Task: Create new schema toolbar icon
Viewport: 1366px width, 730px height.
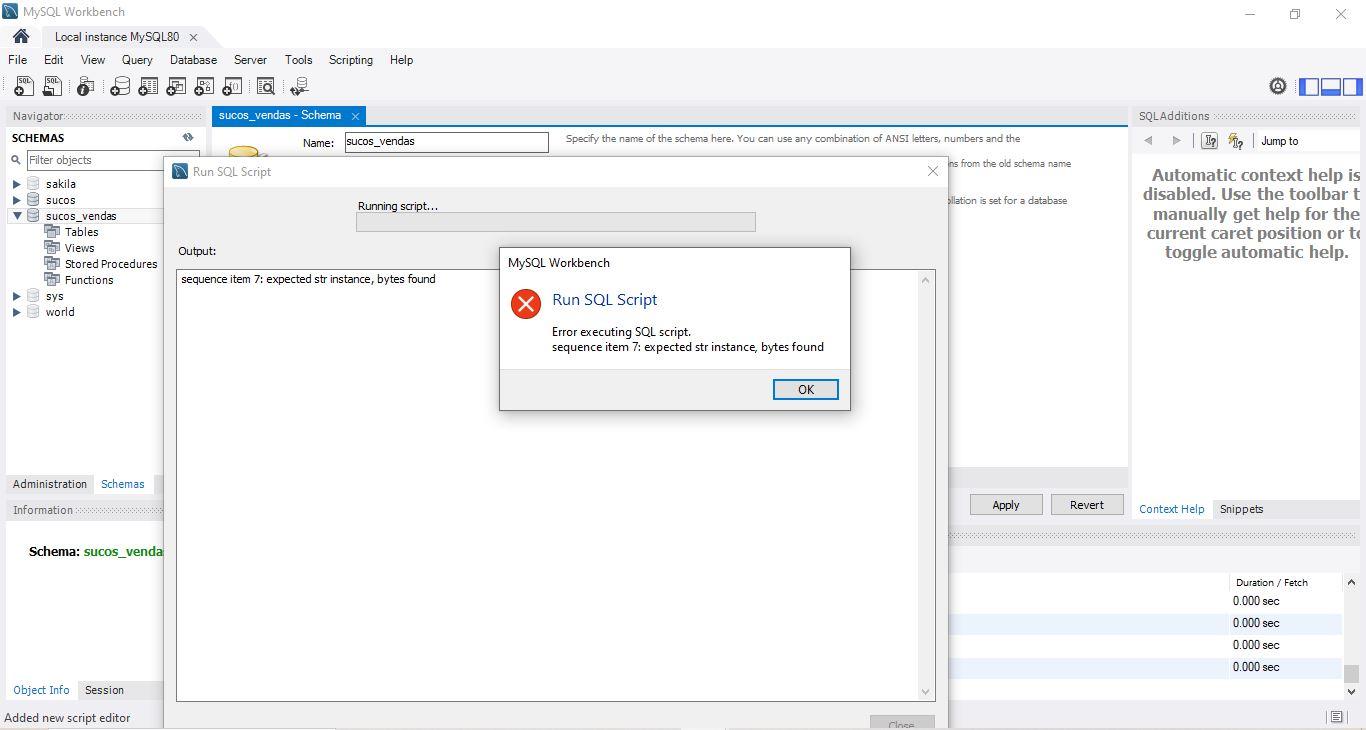Action: 120,87
